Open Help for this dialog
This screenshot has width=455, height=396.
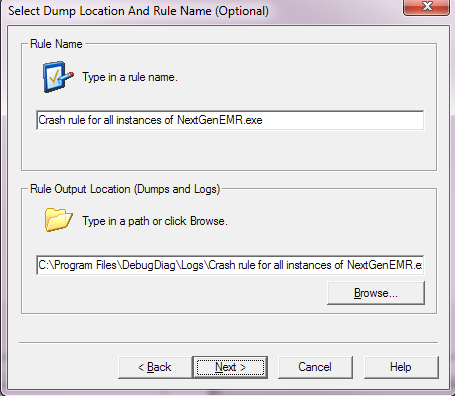(x=401, y=367)
